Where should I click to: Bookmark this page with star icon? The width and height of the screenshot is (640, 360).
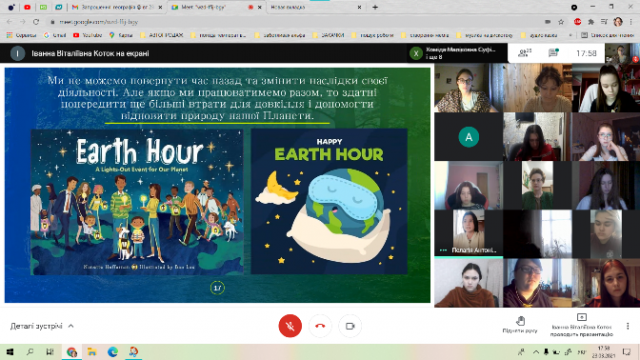coord(561,22)
